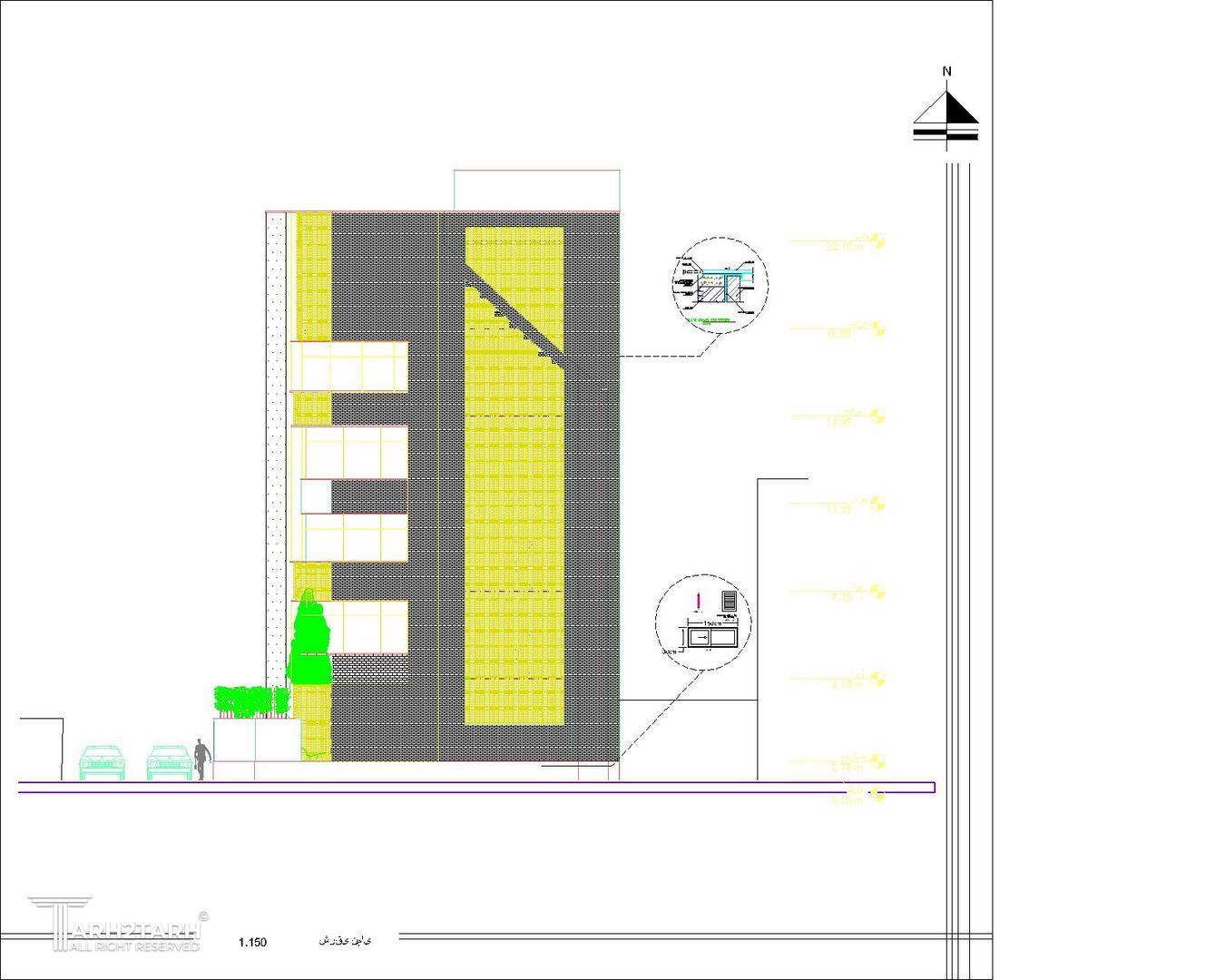Open the lower circular window detail callout
This screenshot has width=1225, height=980.
pyautogui.click(x=703, y=622)
